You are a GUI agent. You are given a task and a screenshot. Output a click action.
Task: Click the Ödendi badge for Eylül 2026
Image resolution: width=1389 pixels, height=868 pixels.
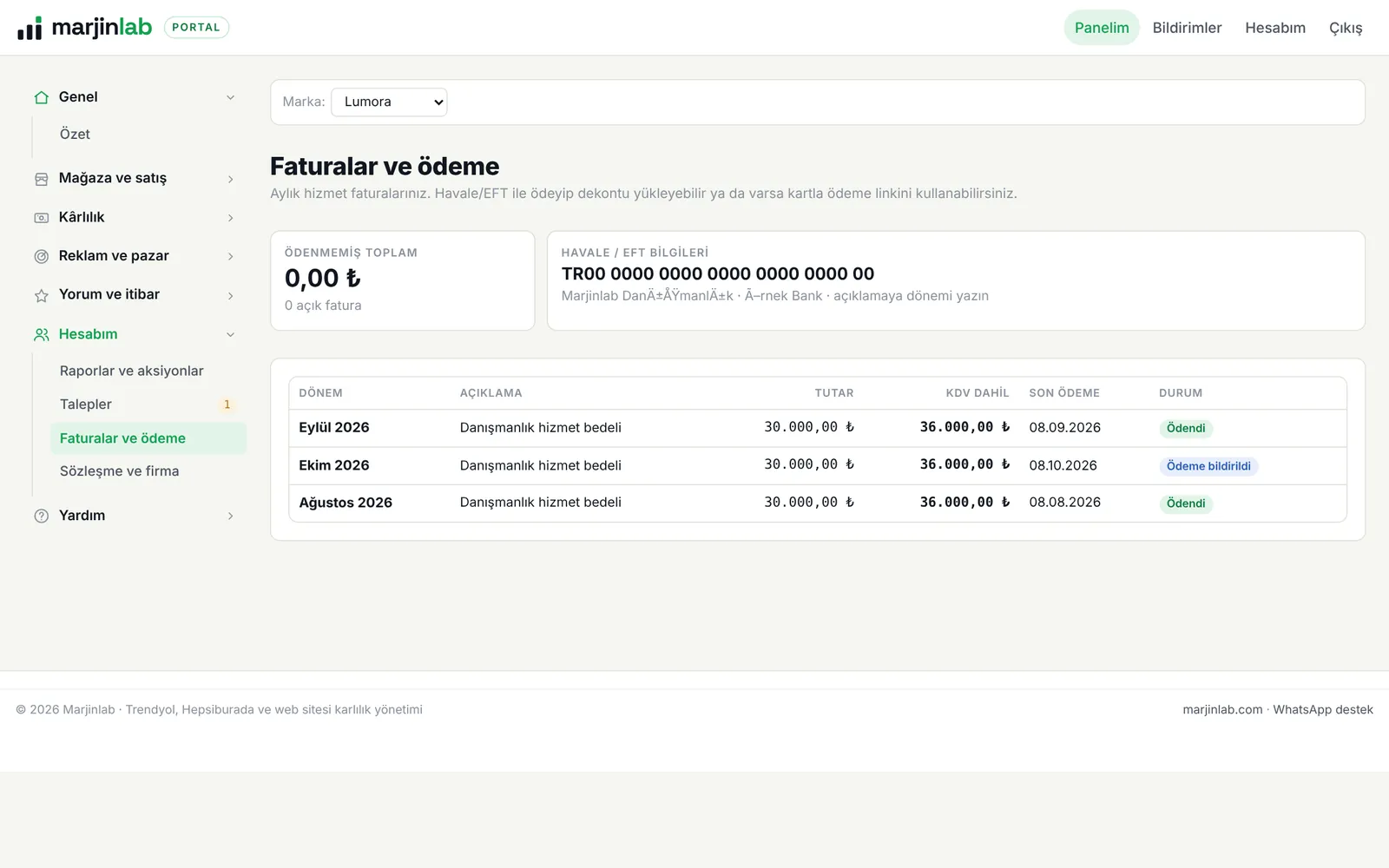[x=1186, y=429]
